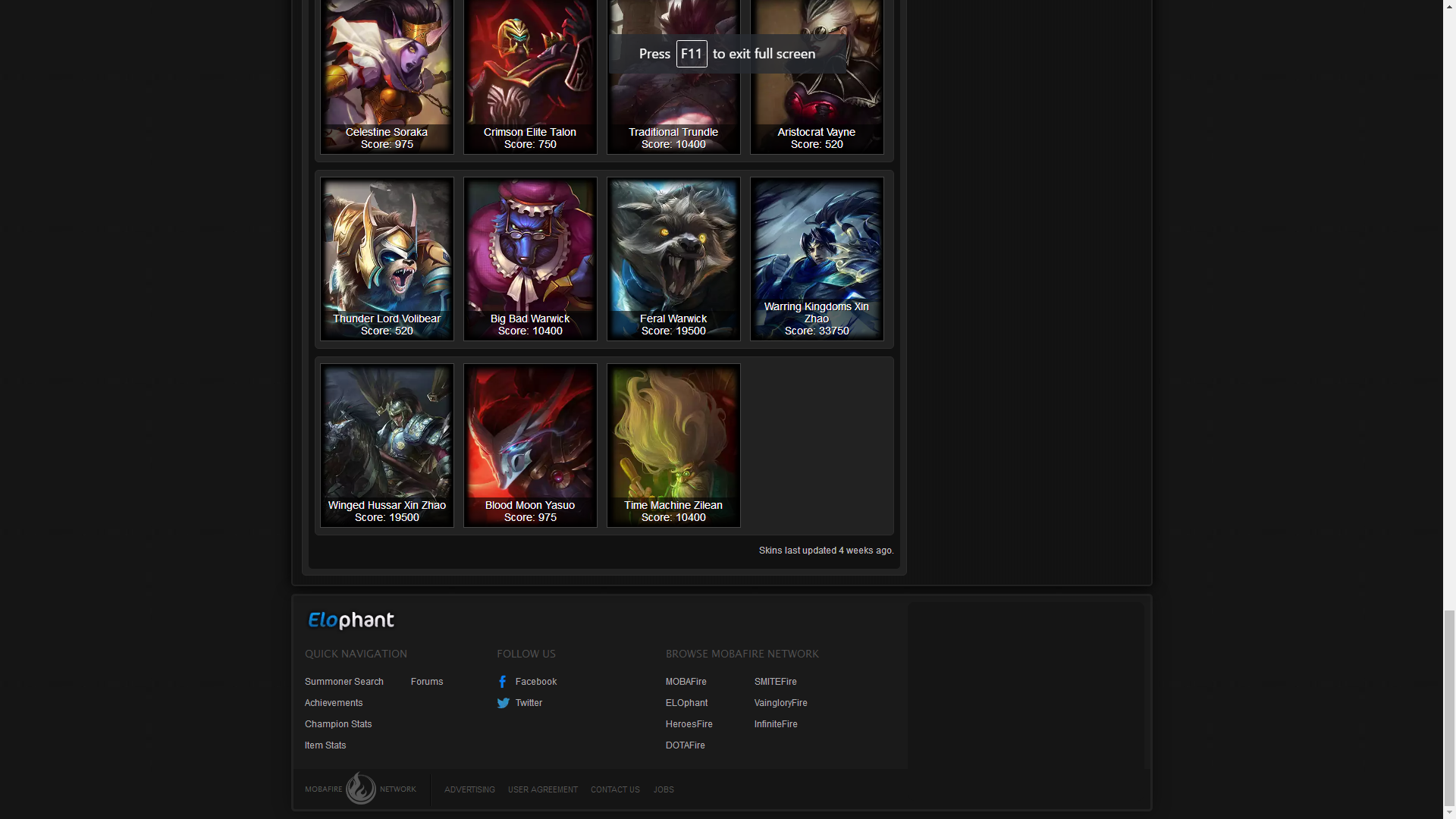The width and height of the screenshot is (1456, 819).
Task: Select Winged Hussar Xin Zhao skin
Action: (x=387, y=445)
